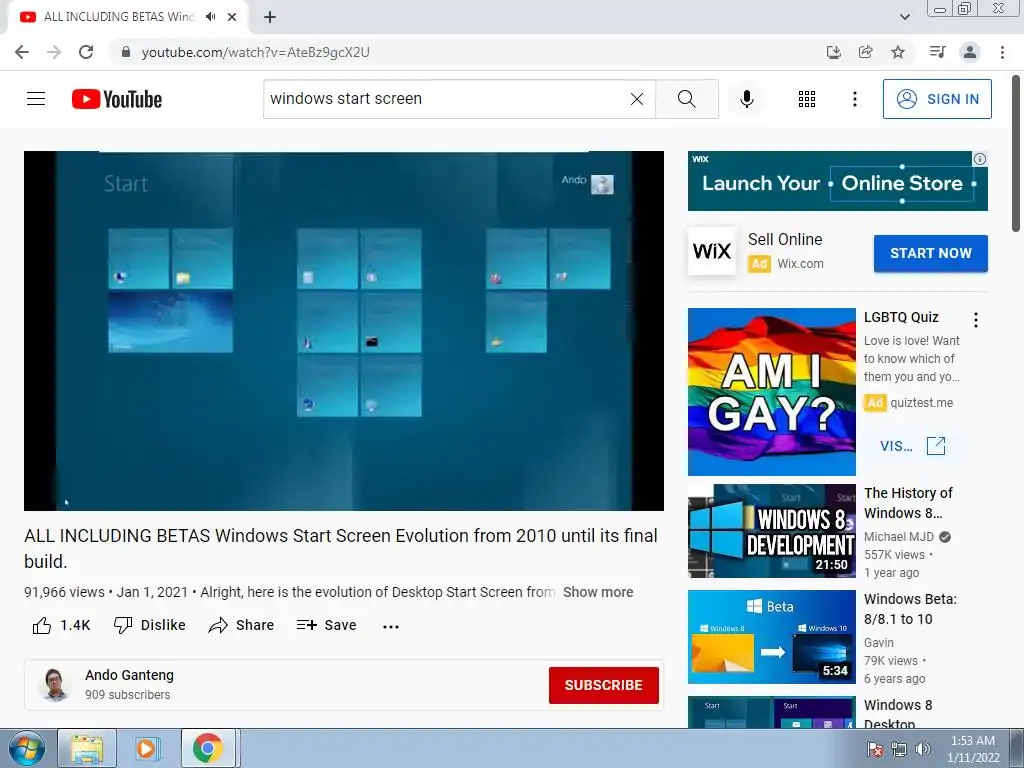The width and height of the screenshot is (1024, 768).
Task: Open Michael MJD channel name
Action: click(x=899, y=537)
